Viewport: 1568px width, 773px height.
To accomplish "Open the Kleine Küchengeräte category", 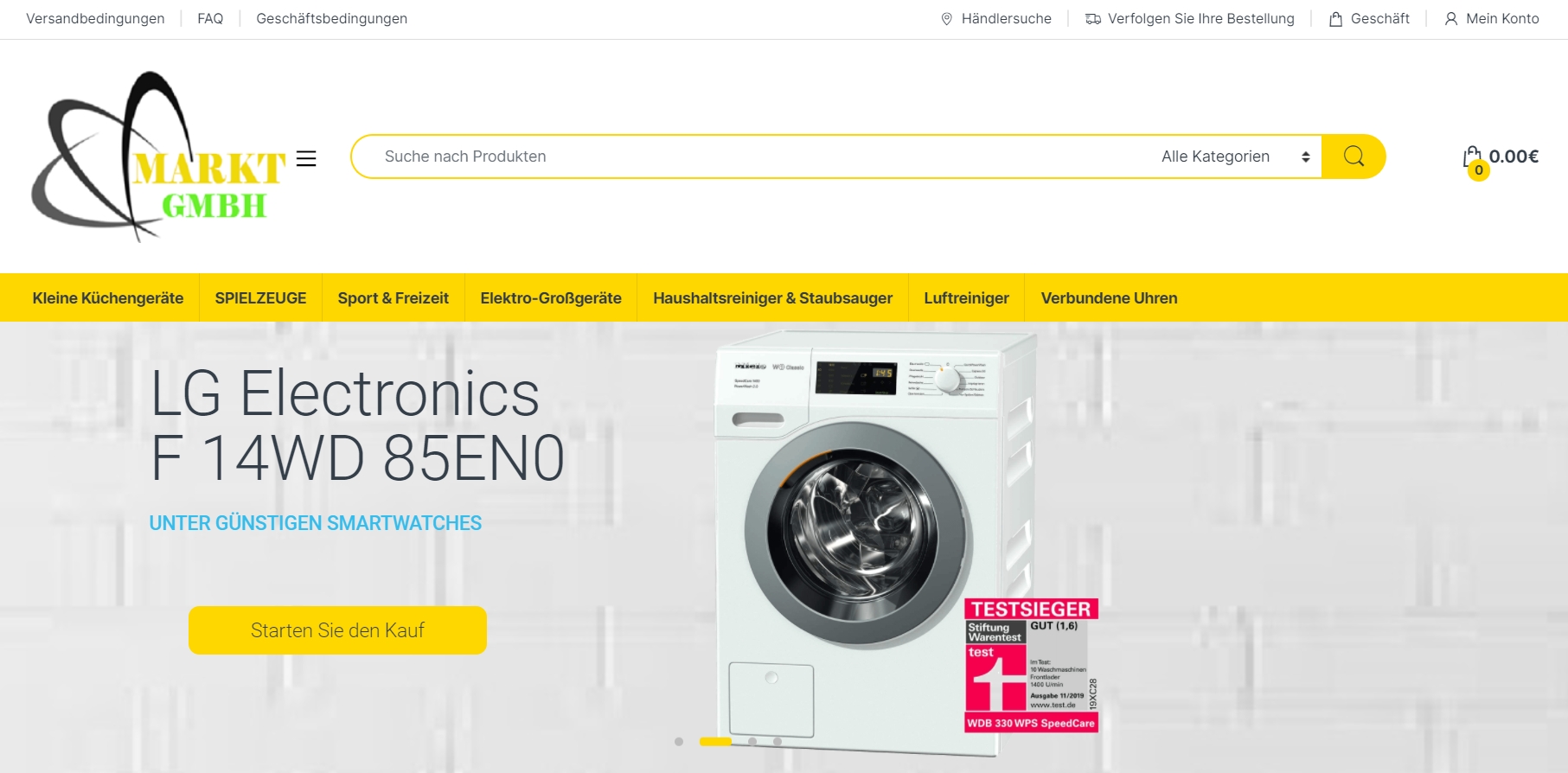I will coord(108,298).
